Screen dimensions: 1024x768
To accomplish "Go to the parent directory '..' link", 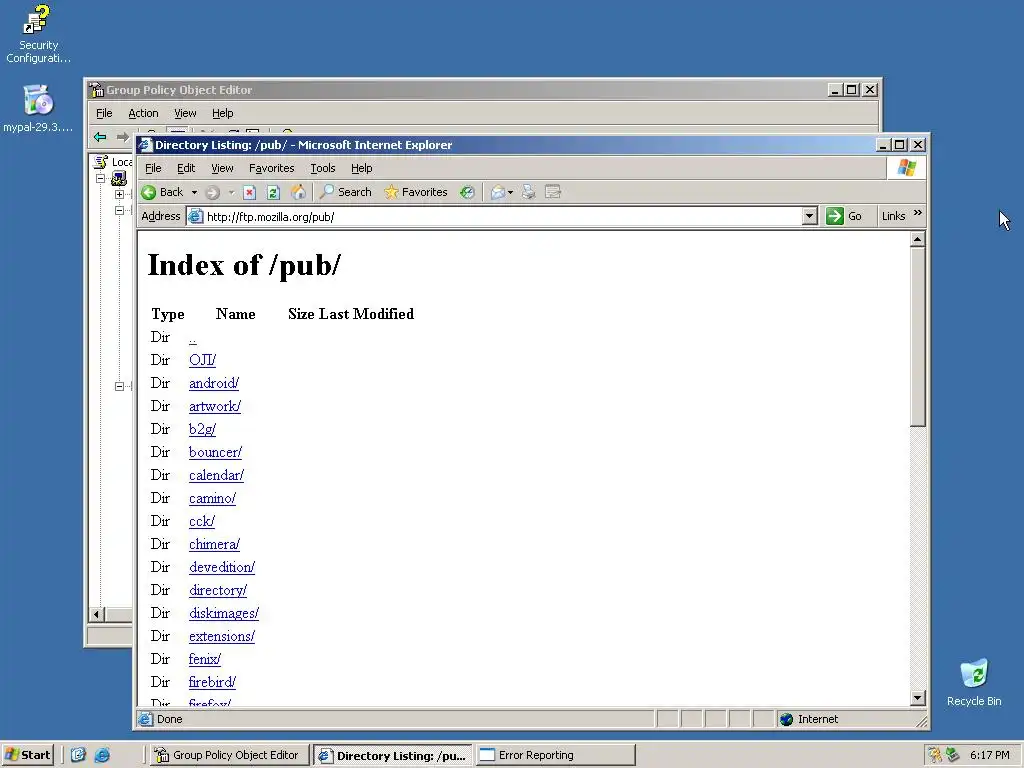I will (193, 338).
